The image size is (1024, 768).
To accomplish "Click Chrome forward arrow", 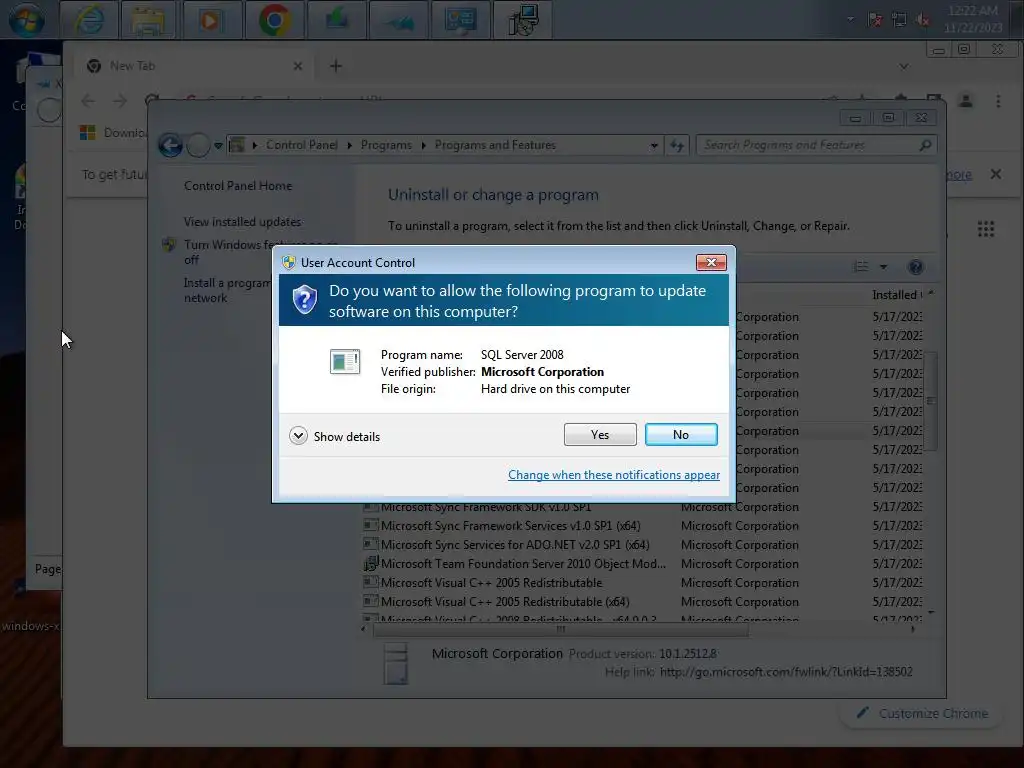I will [120, 101].
